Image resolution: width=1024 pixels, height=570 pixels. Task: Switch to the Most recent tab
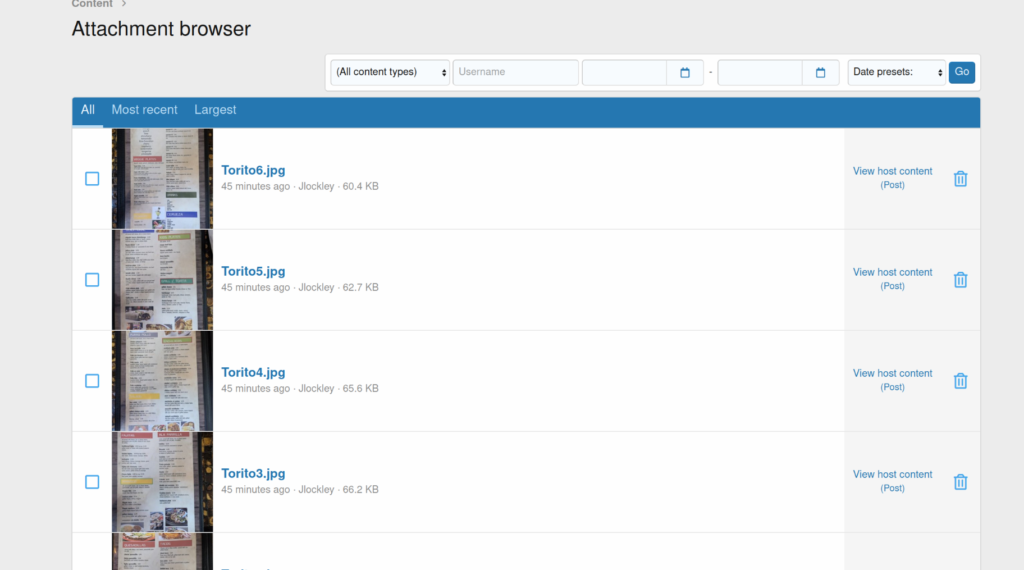pyautogui.click(x=144, y=110)
